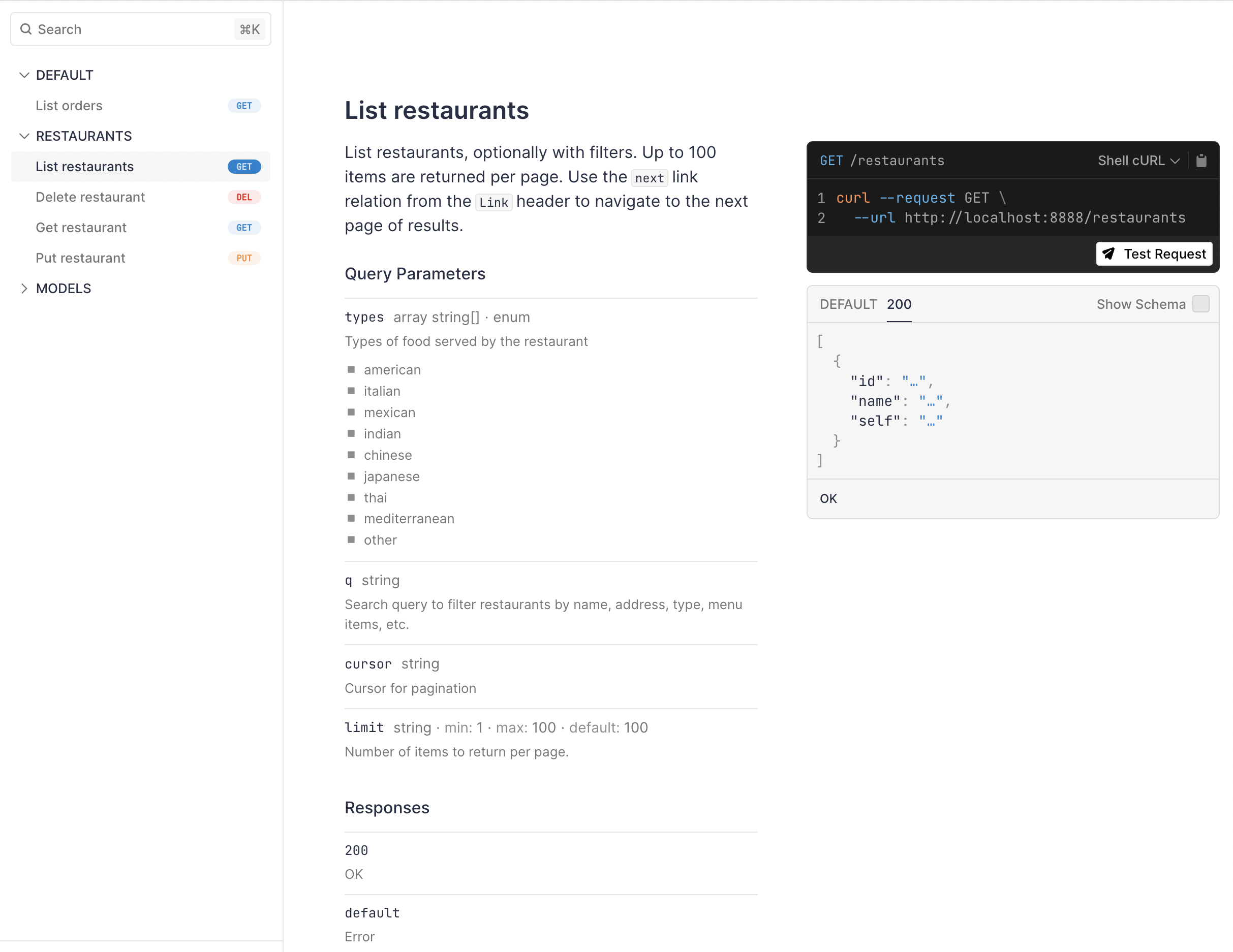Select Delete restaurant in the sidebar
The width and height of the screenshot is (1233, 952).
click(x=90, y=197)
